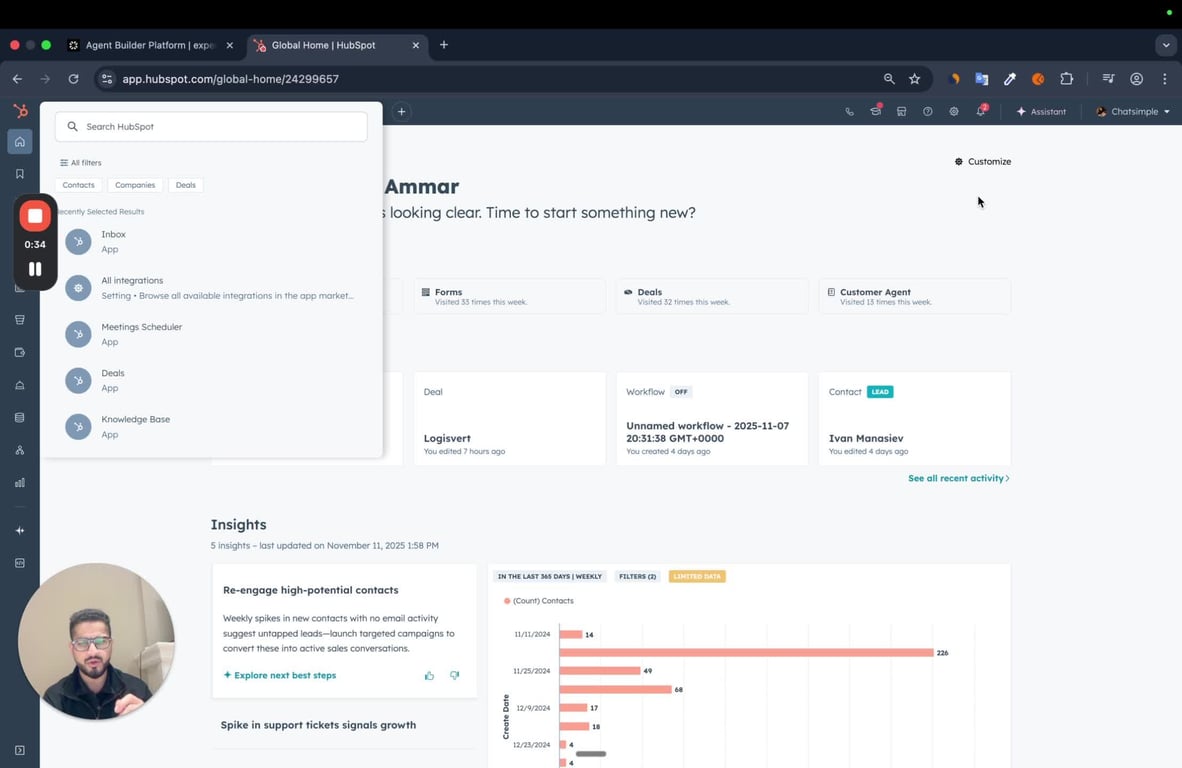Open the Automation nodes sidebar icon

[20, 450]
